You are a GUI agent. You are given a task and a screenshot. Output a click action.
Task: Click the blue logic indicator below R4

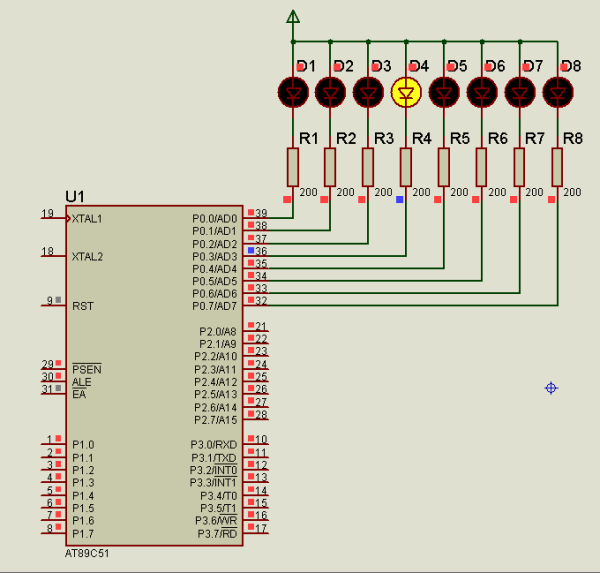[x=399, y=199]
